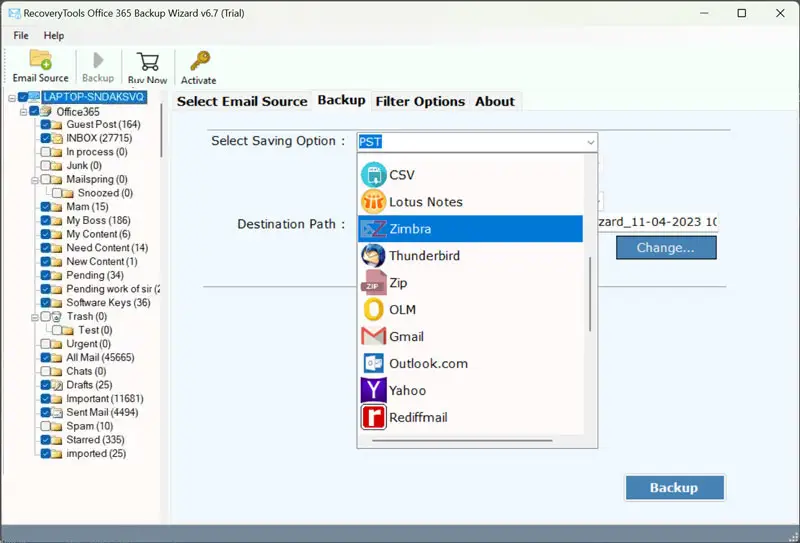Click the Drafts folder icon

[57, 385]
